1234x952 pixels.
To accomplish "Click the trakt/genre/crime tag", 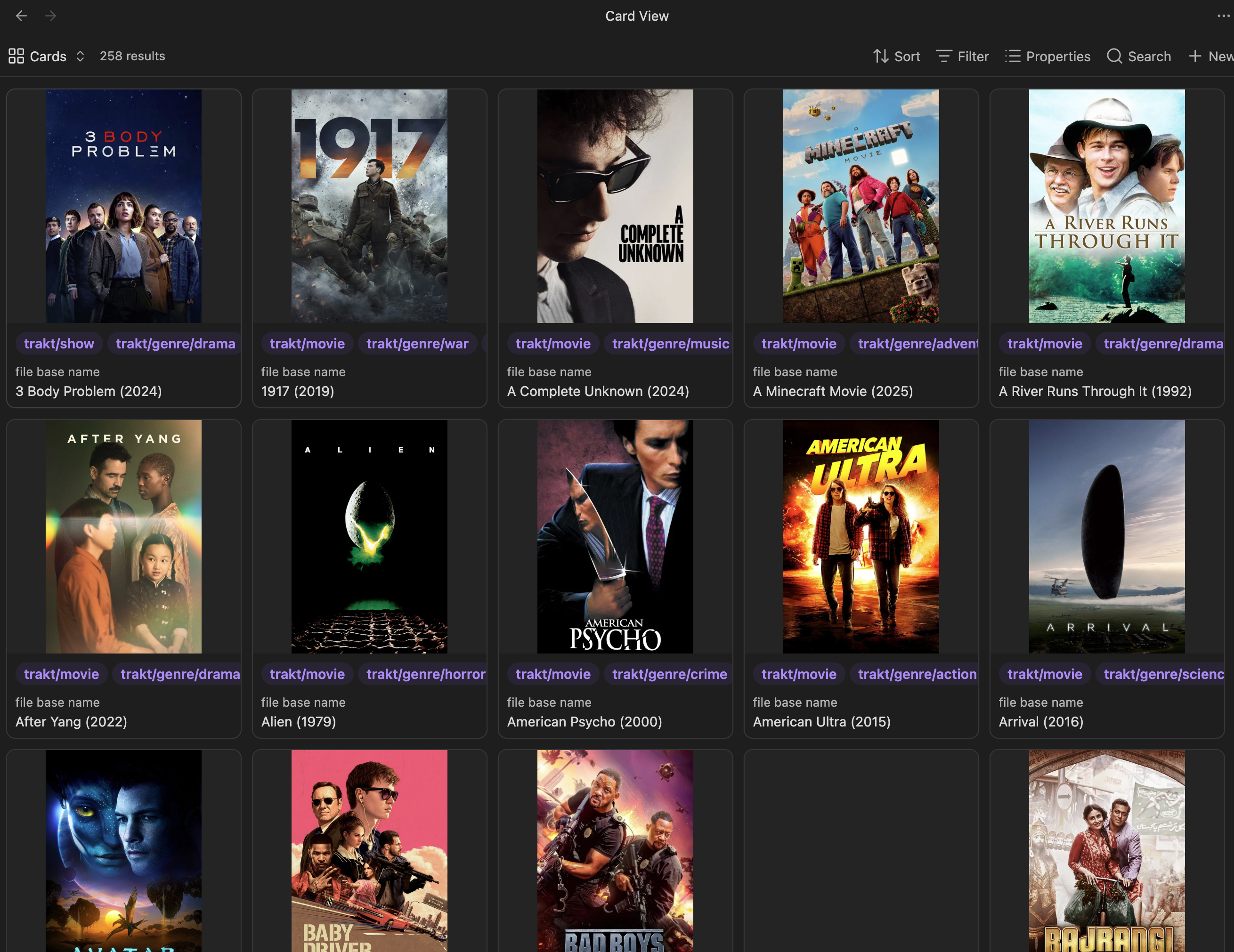I will [x=669, y=674].
